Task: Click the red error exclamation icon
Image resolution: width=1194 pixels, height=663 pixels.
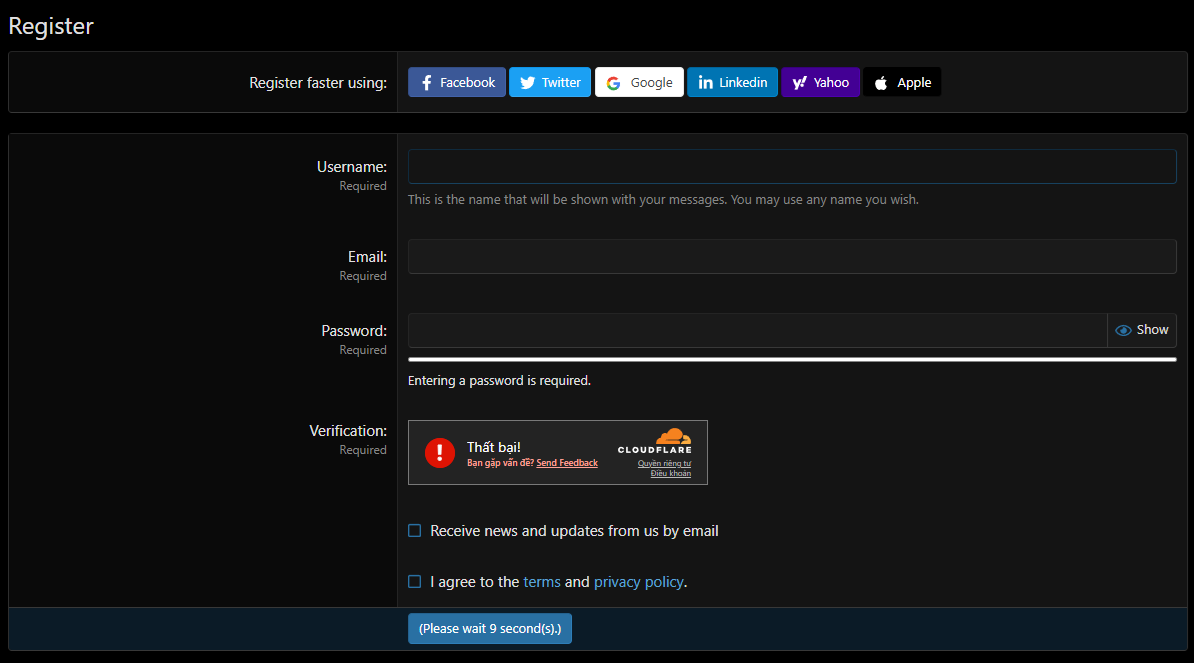Action: (440, 452)
